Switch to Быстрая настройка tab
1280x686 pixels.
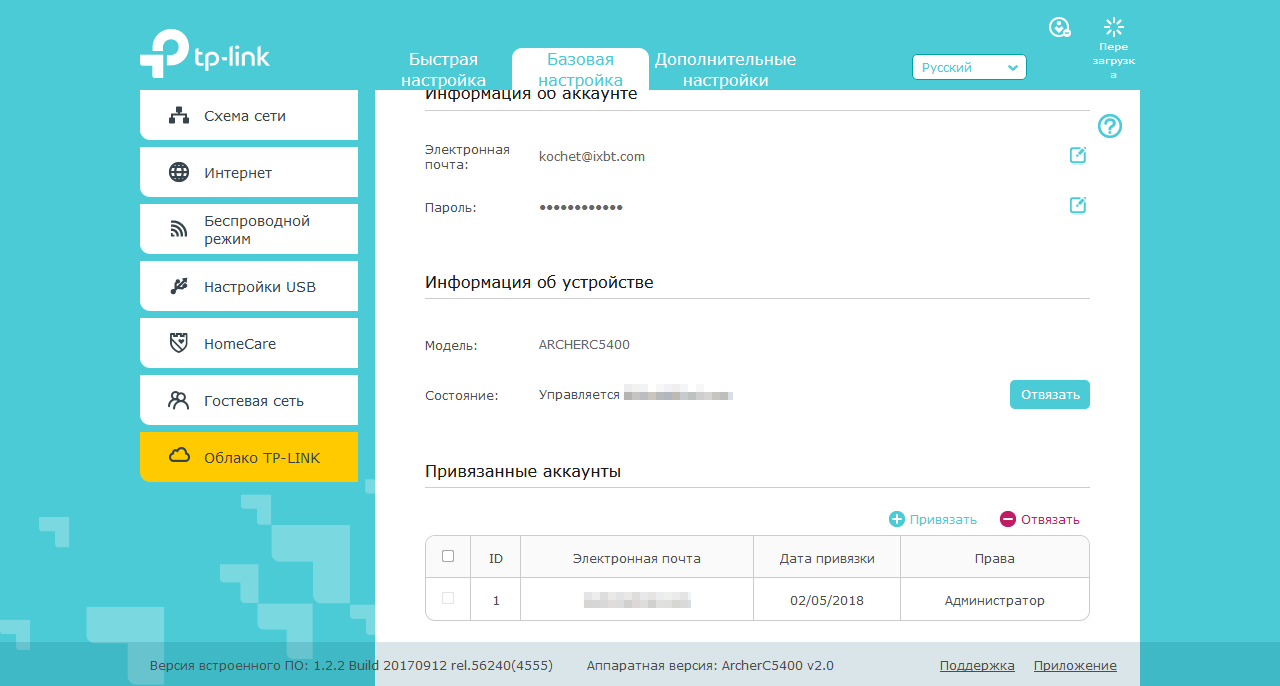pyautogui.click(x=443, y=70)
